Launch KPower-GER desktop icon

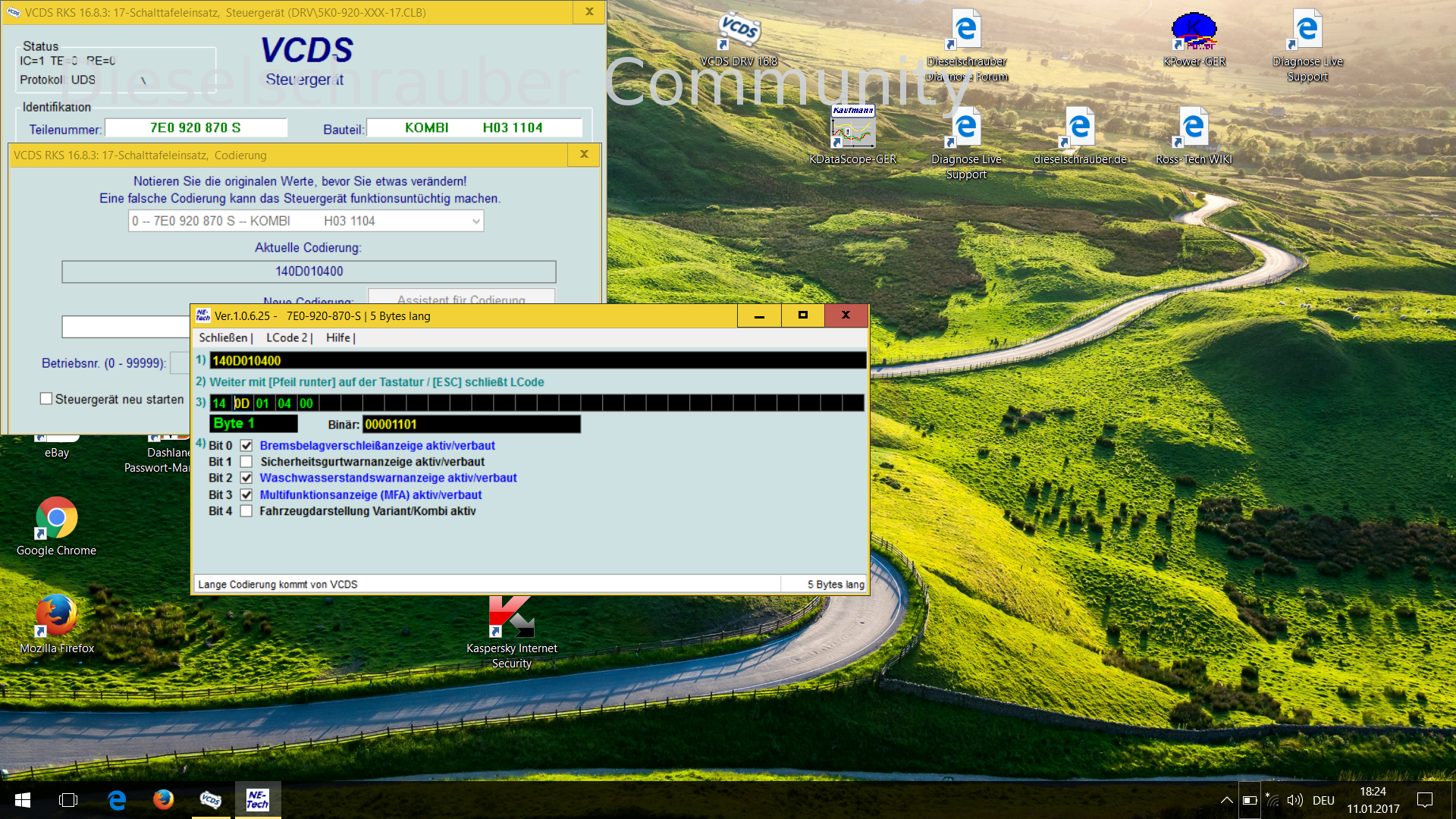pyautogui.click(x=1194, y=39)
